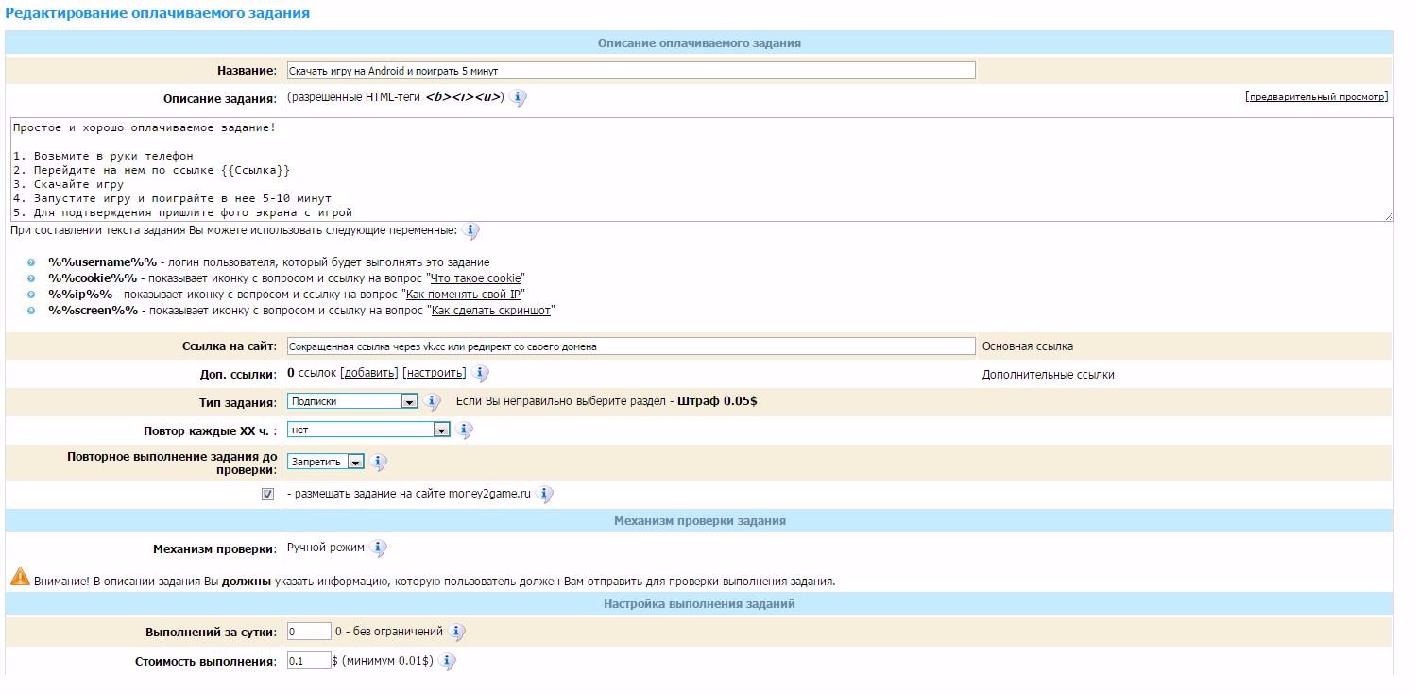Click info icon after variables hint text
1415x694 pixels.
coord(470,231)
